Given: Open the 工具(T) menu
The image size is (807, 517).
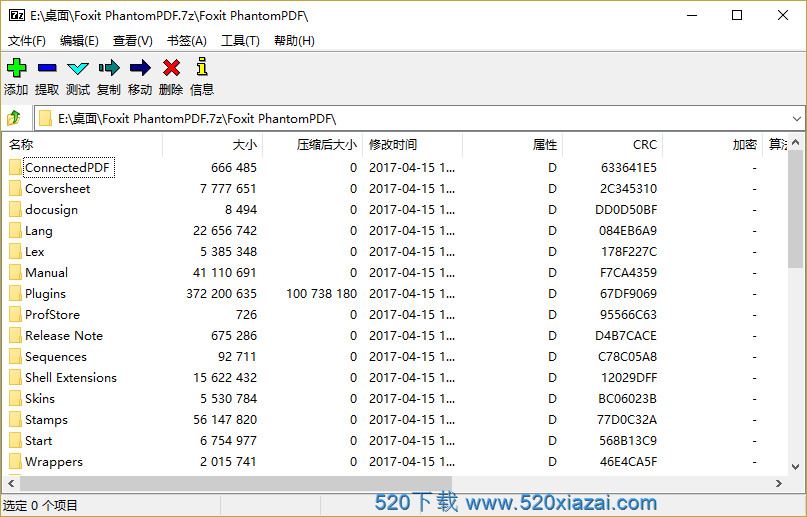Looking at the screenshot, I should (240, 41).
